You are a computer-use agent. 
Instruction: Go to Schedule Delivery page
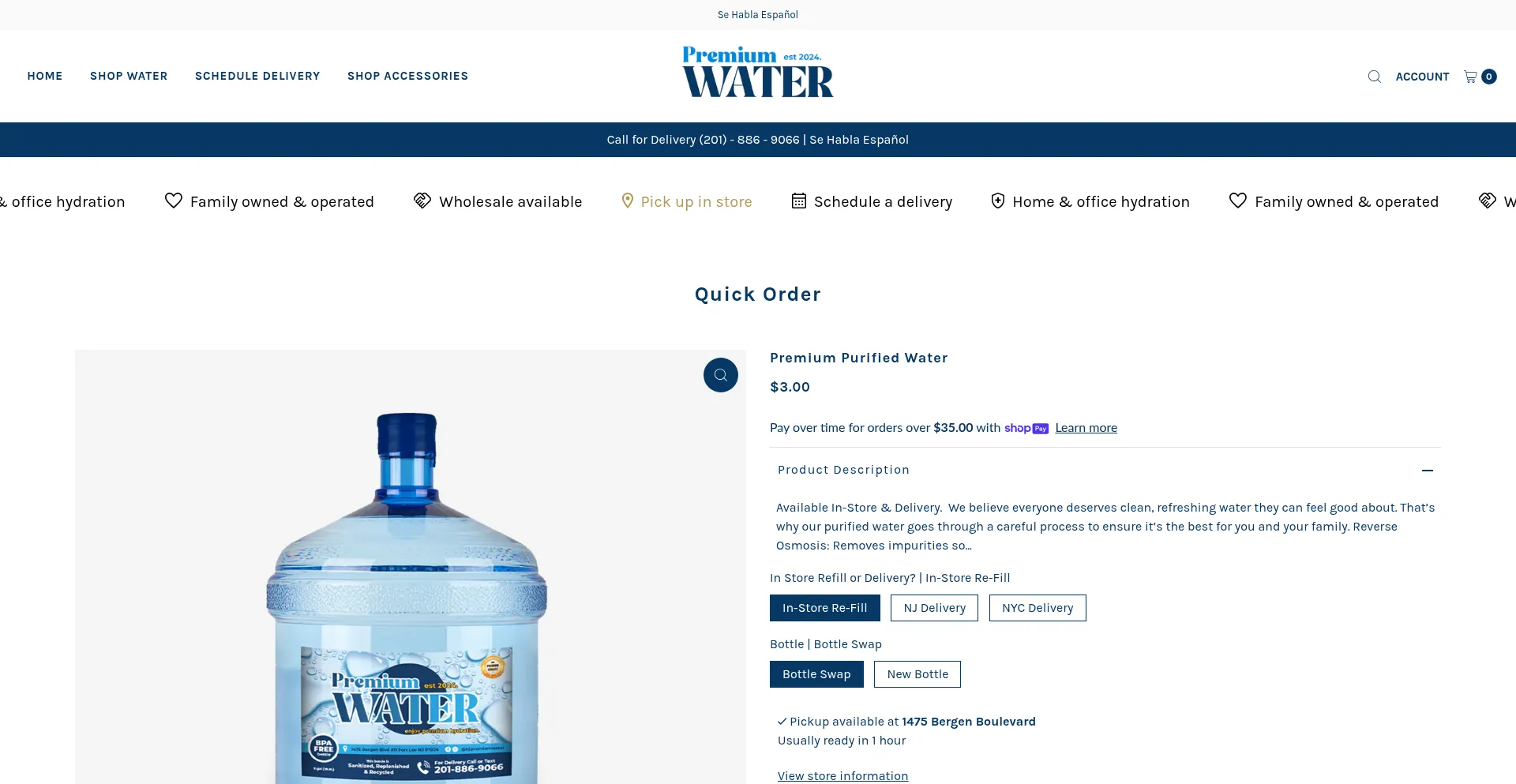(x=257, y=76)
